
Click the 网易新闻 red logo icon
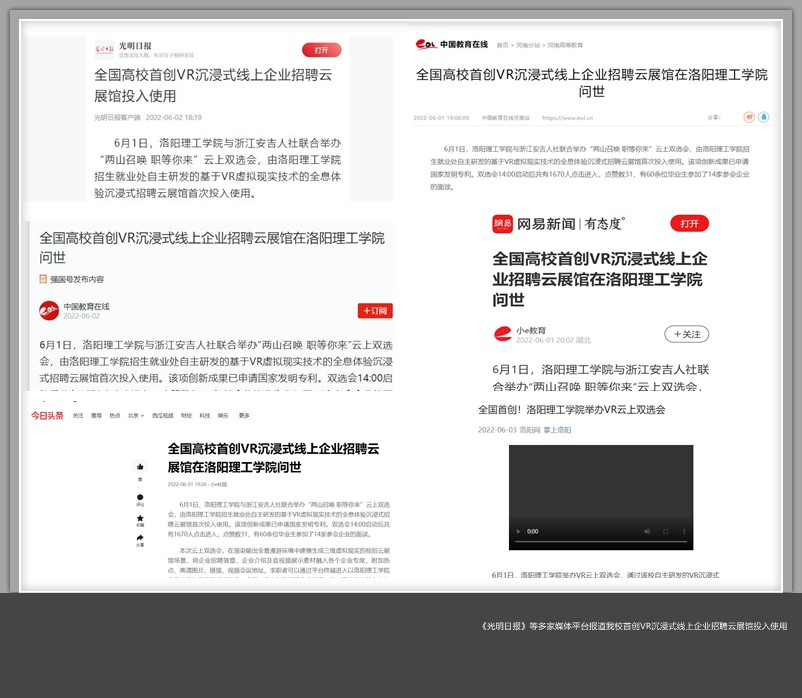tap(502, 224)
